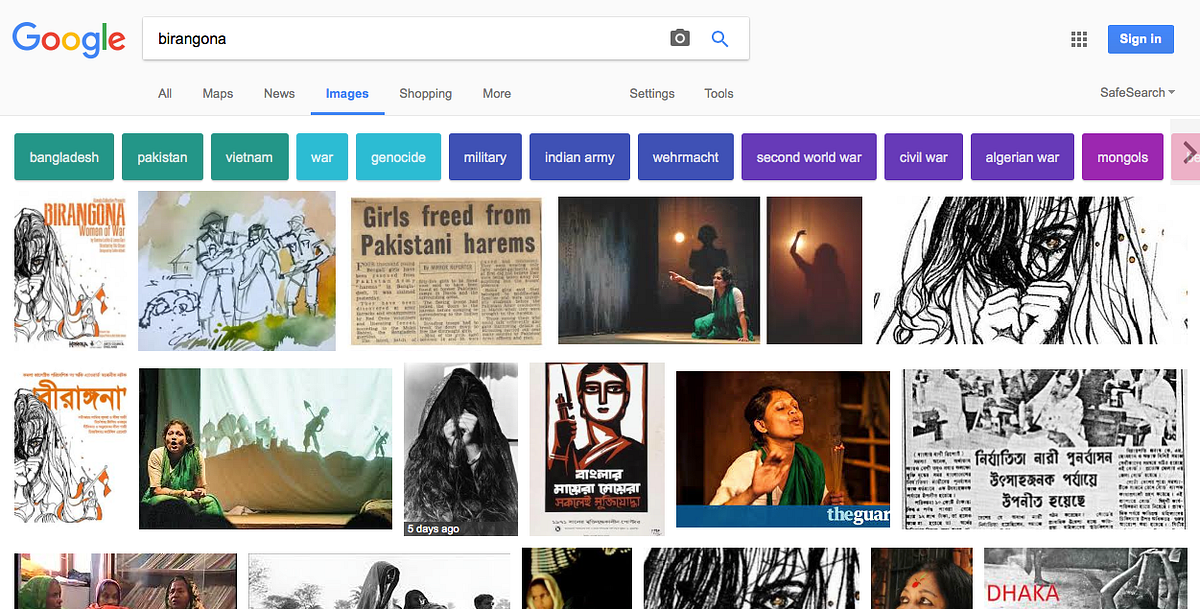Click the Google logo

point(68,39)
